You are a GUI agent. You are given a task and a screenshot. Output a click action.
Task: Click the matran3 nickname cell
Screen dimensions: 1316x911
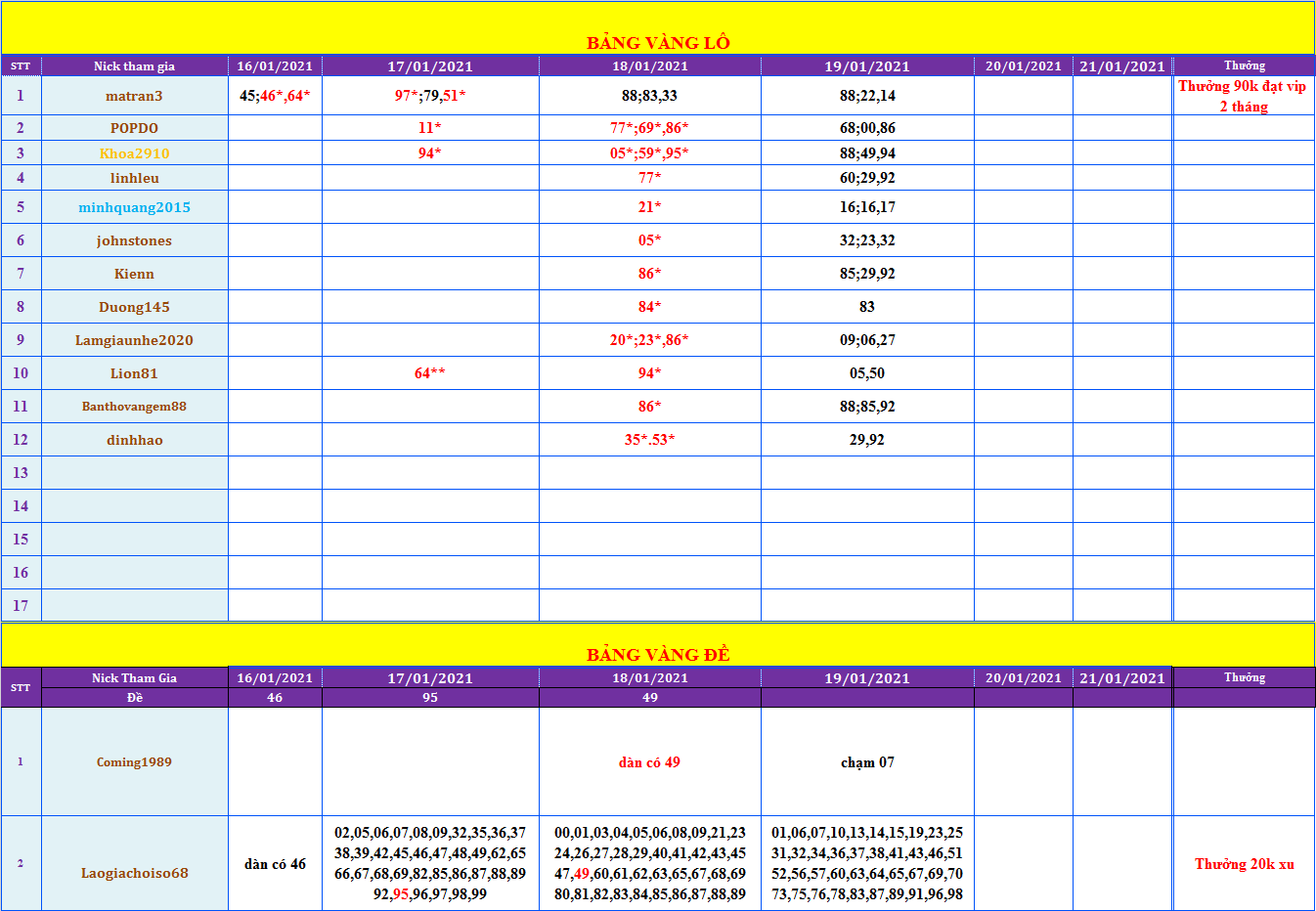click(x=134, y=96)
